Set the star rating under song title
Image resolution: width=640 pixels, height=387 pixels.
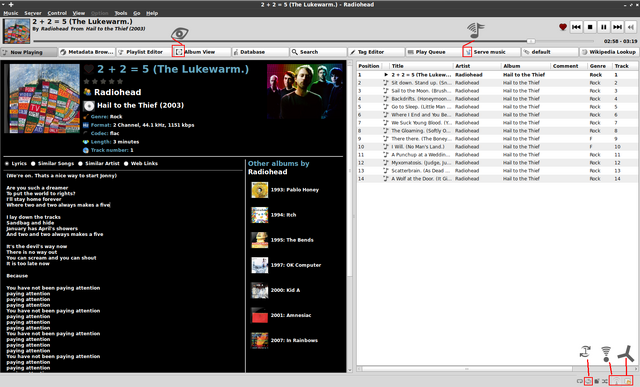103,81
